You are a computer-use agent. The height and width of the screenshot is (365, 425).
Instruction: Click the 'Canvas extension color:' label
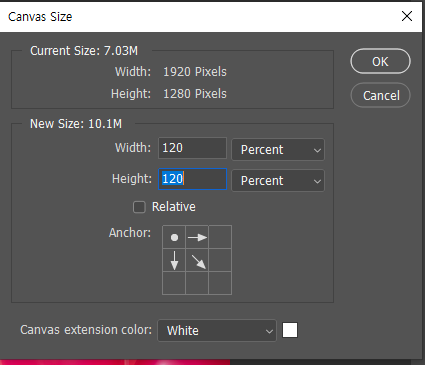pyautogui.click(x=86, y=330)
